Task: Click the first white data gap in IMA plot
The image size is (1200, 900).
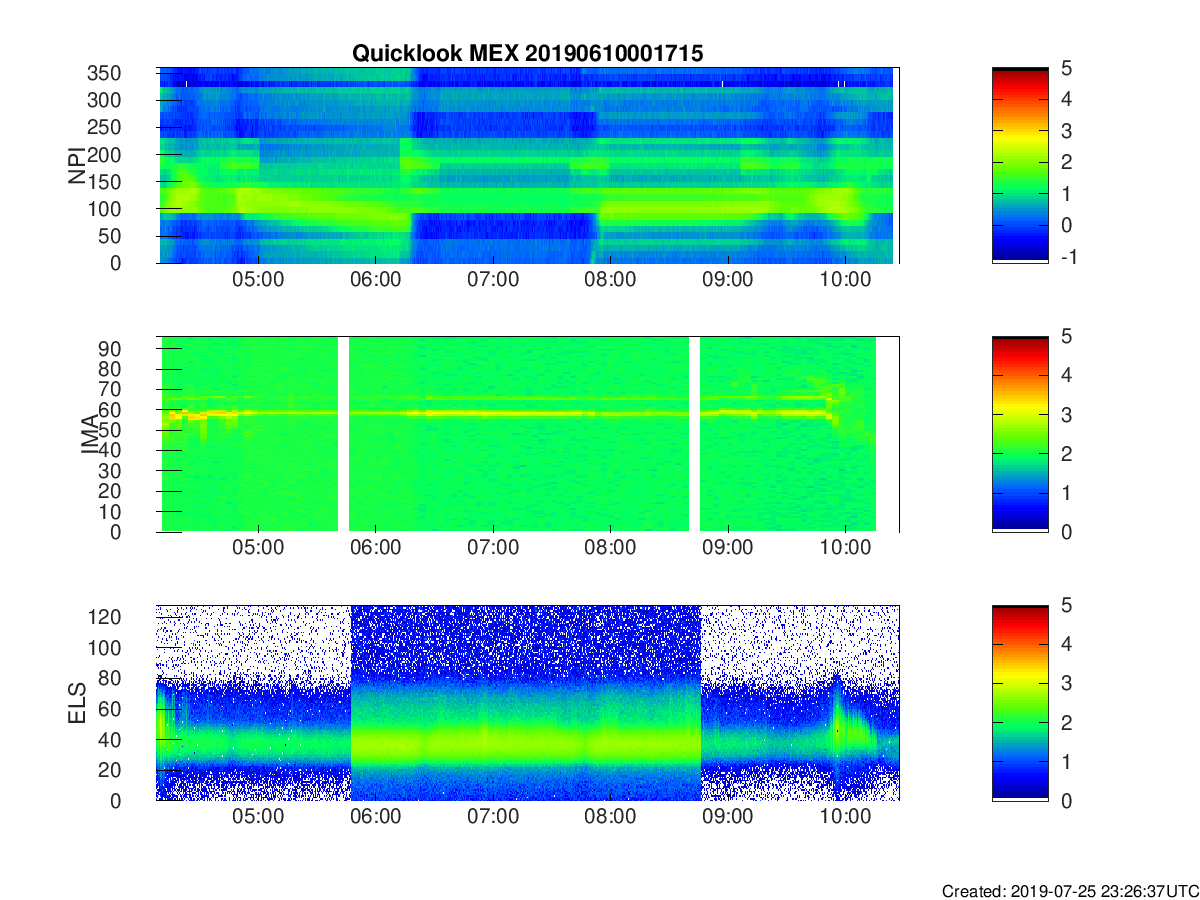Action: pyautogui.click(x=343, y=434)
